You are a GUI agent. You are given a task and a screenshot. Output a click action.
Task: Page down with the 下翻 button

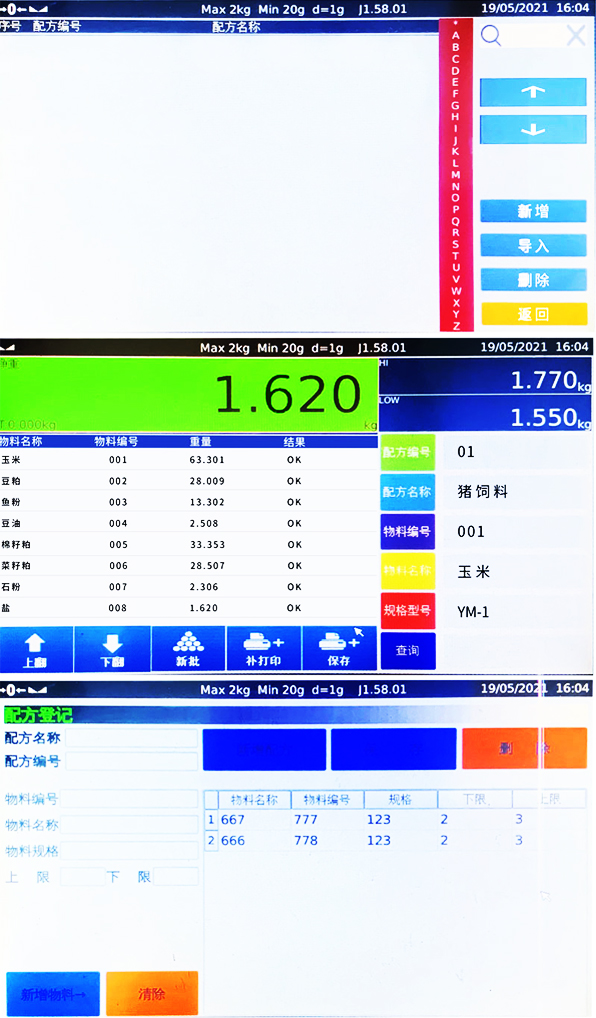(x=112, y=649)
